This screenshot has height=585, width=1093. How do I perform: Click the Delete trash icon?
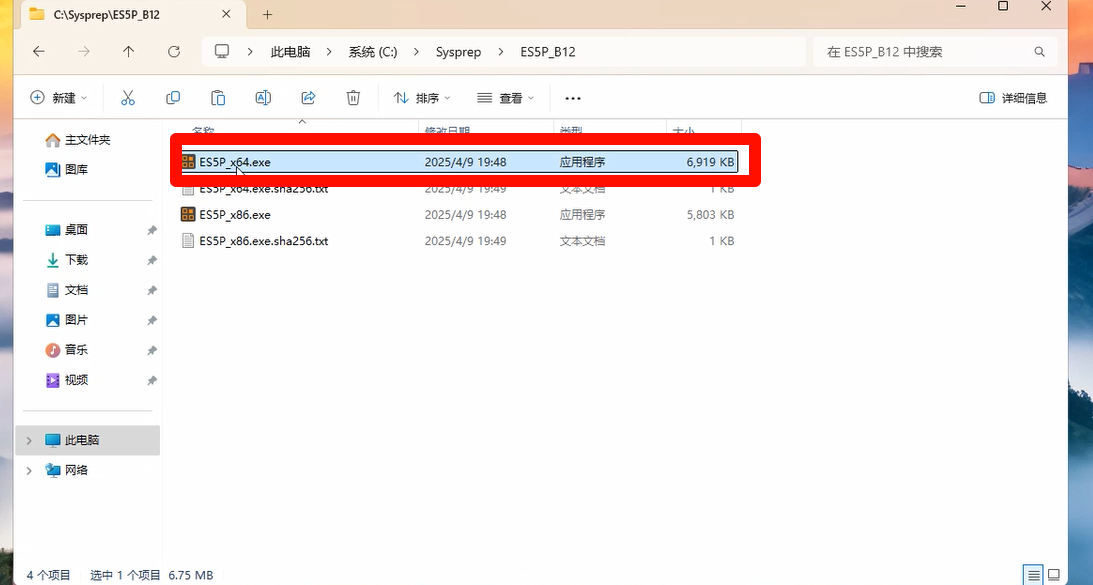tap(352, 97)
